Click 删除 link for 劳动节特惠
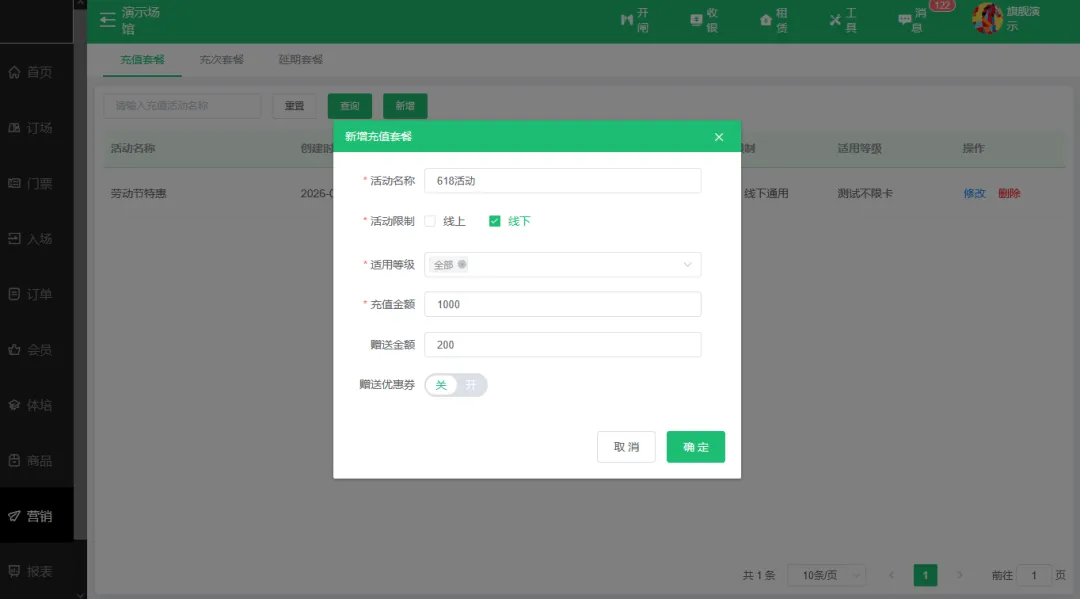This screenshot has height=599, width=1080. point(1009,193)
